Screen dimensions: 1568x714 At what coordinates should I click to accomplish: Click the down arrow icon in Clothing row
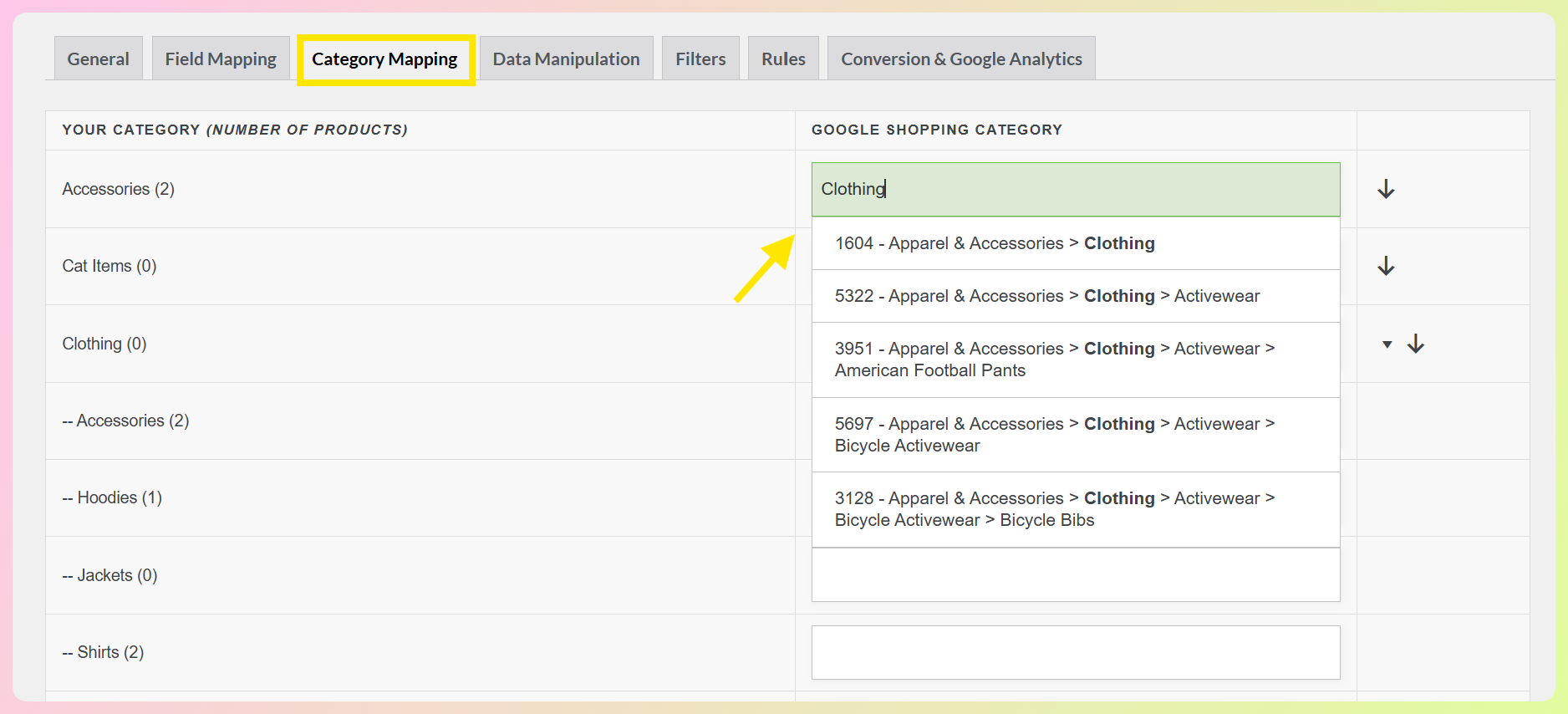pos(1415,344)
